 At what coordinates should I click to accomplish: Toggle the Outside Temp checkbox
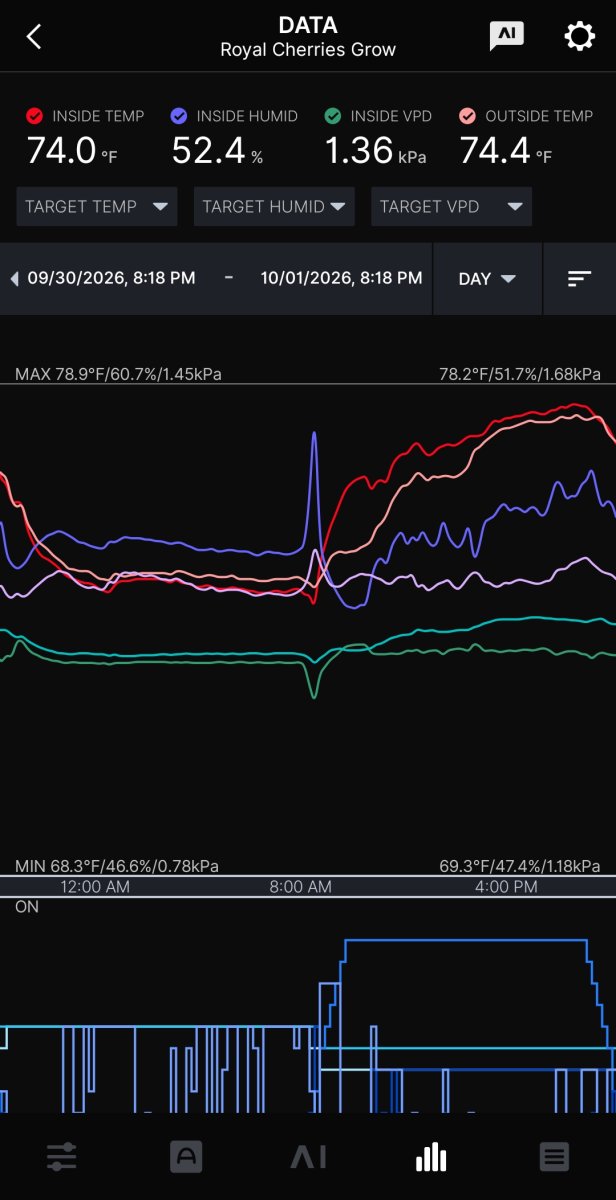(x=468, y=116)
